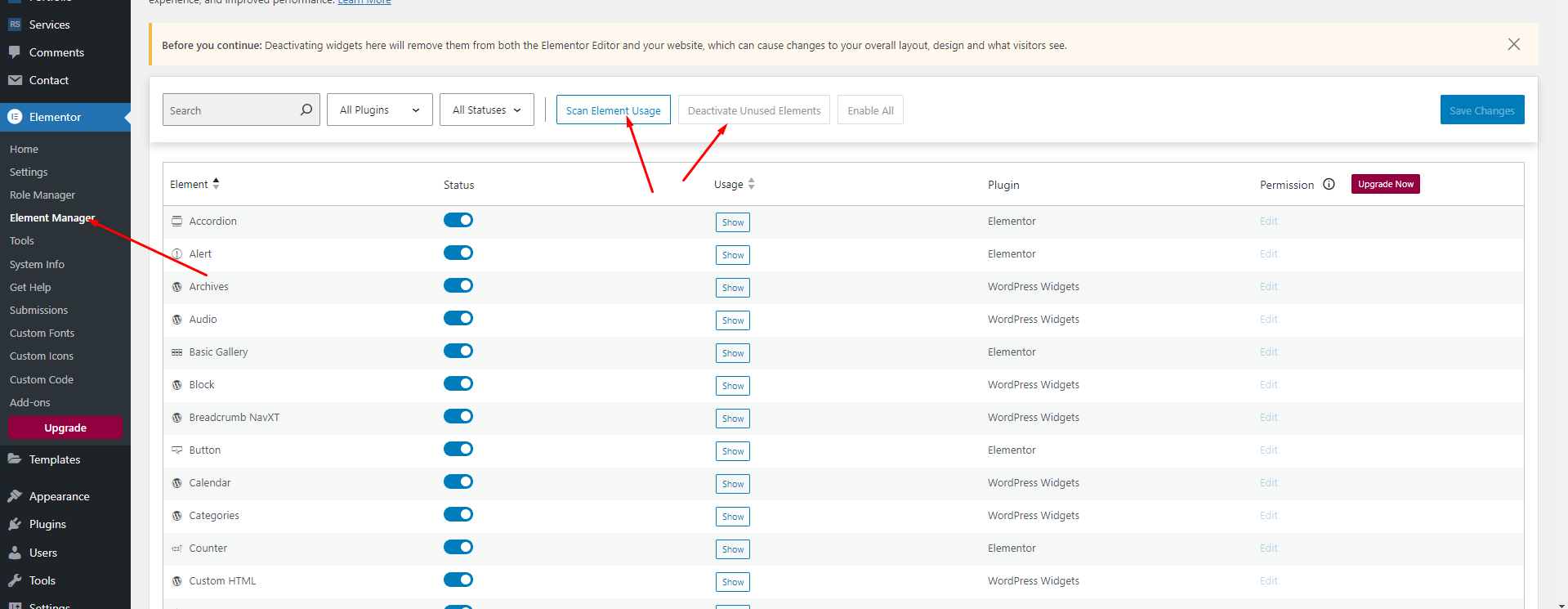The height and width of the screenshot is (609, 1568).
Task: Open the Add-ons submenu item
Action: (x=30, y=402)
